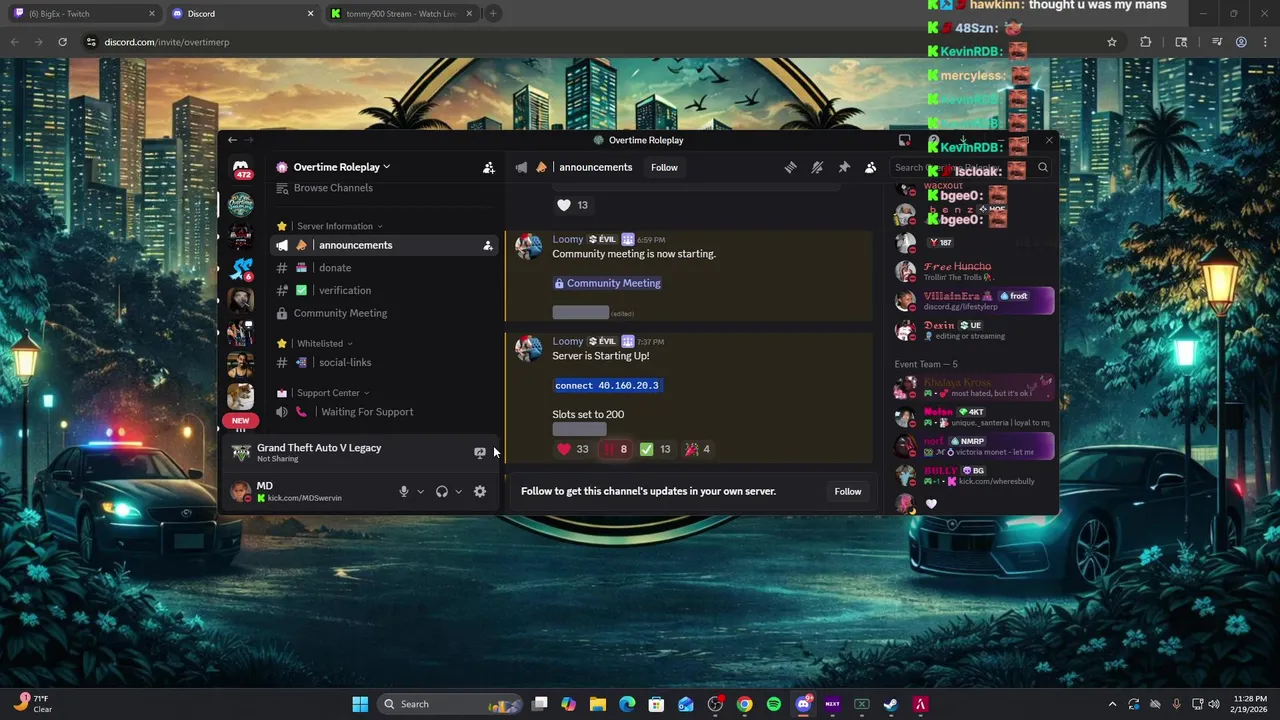
Task: Toggle the member list visibility
Action: [871, 168]
